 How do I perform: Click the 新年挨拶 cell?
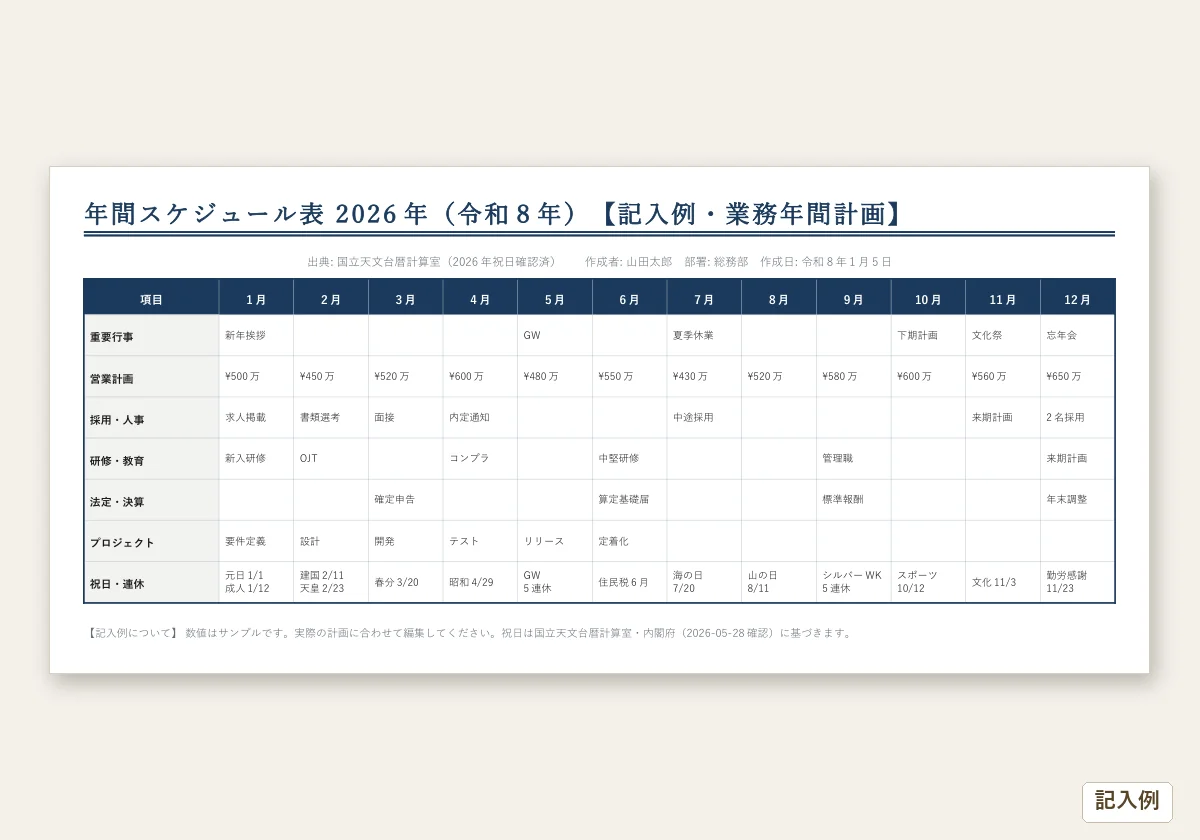pos(256,336)
